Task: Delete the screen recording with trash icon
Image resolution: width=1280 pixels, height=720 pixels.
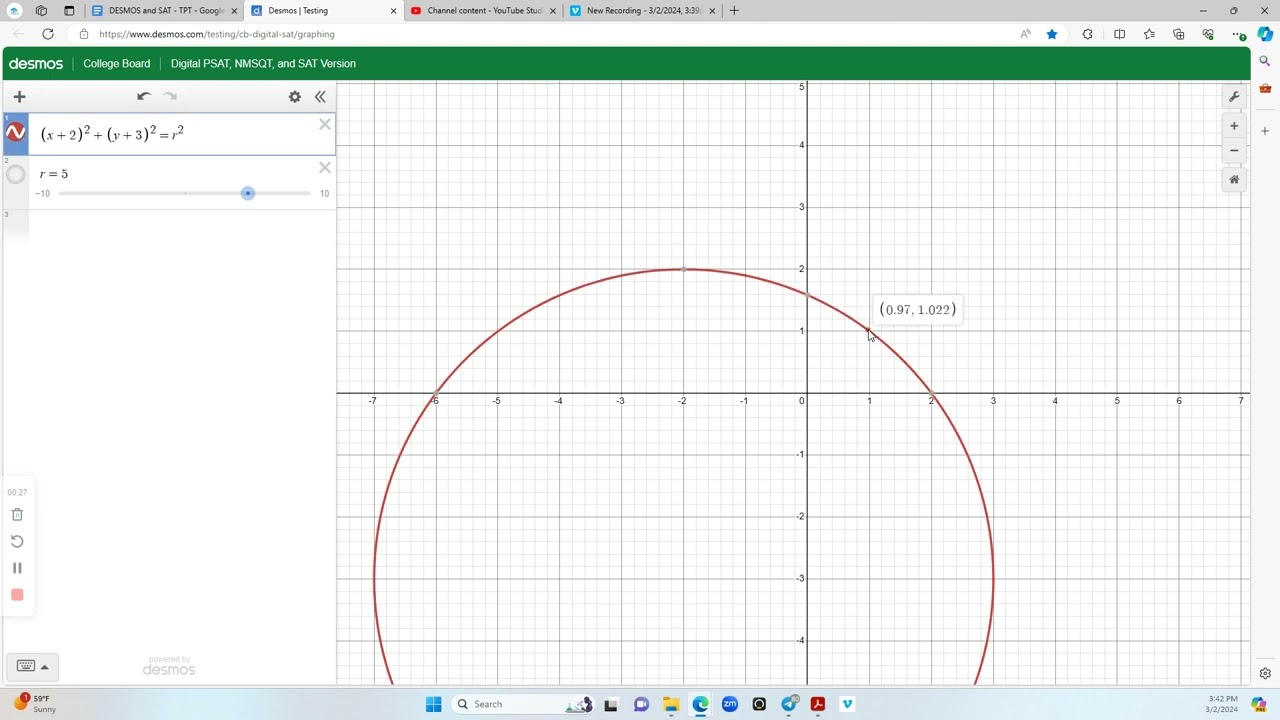Action: tap(17, 515)
